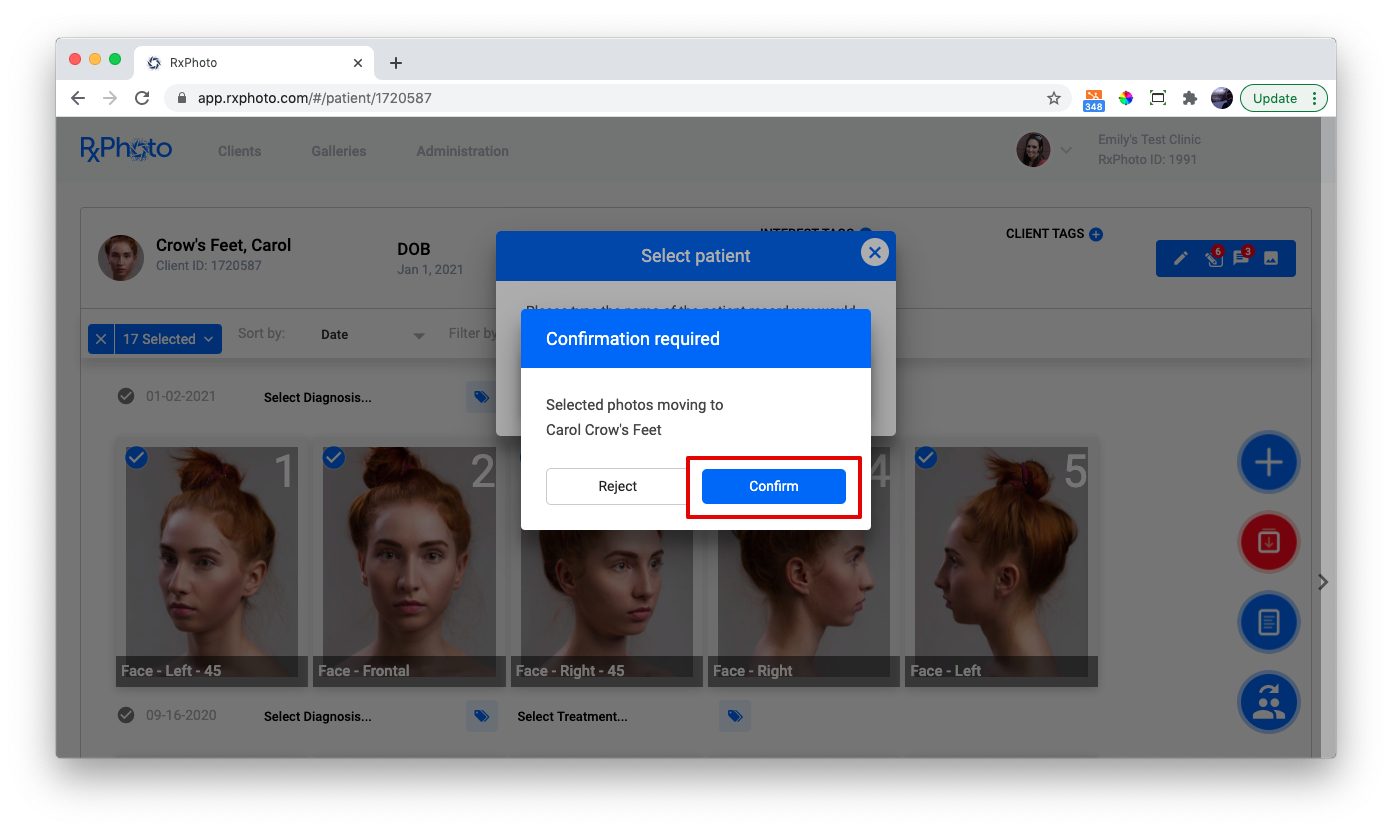Clear selection with the X button
The image size is (1392, 832).
(101, 339)
